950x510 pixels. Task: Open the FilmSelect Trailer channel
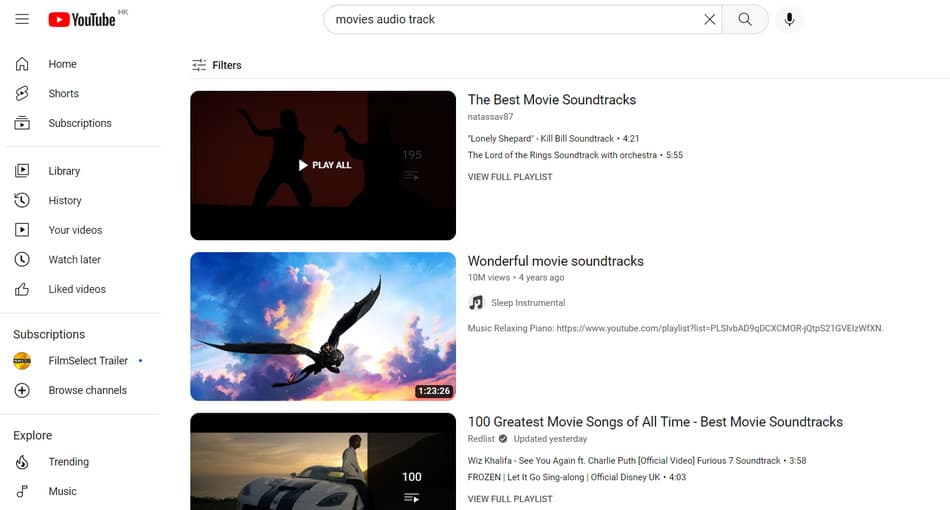click(88, 361)
